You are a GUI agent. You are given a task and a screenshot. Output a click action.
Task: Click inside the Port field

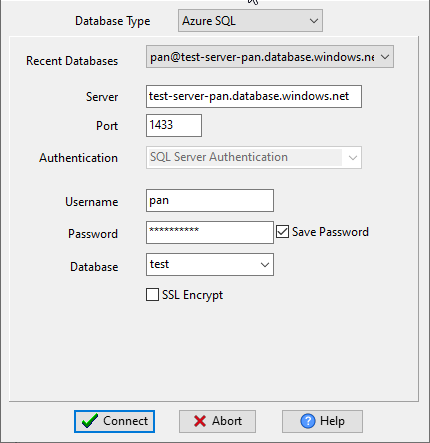pyautogui.click(x=174, y=125)
